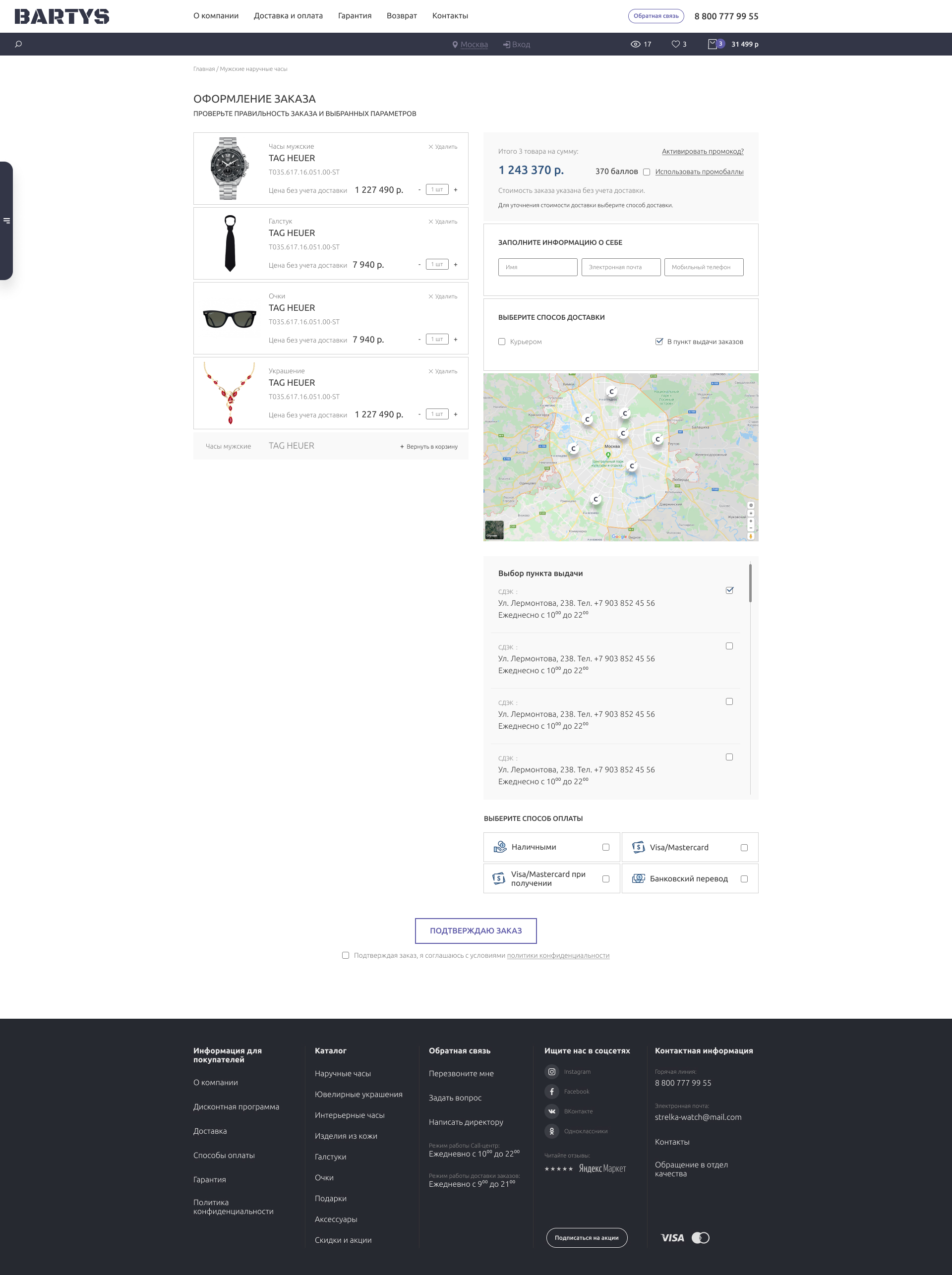
Task: Open favorites via the heart icon
Action: click(675, 44)
